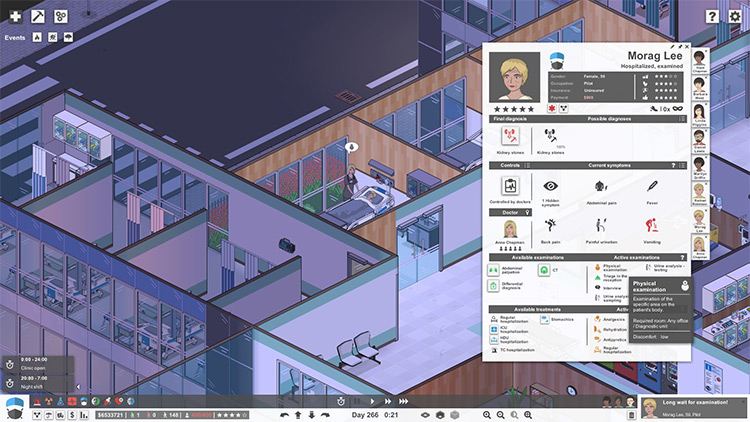Viewport: 750px width, 422px height.
Task: Toggle visibility eye in bottom bar
Action: click(425, 415)
